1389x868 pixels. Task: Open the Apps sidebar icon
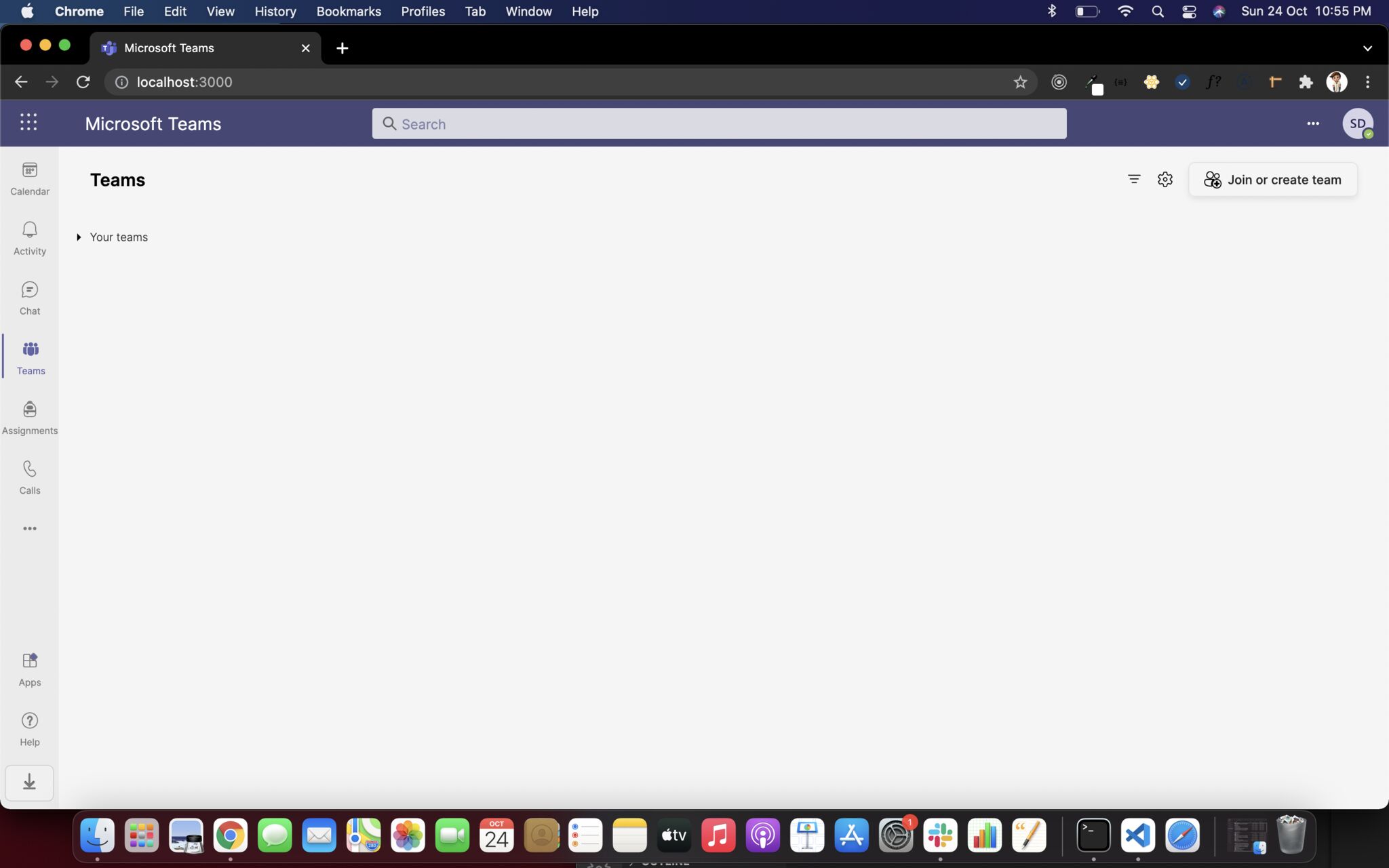[x=30, y=669]
